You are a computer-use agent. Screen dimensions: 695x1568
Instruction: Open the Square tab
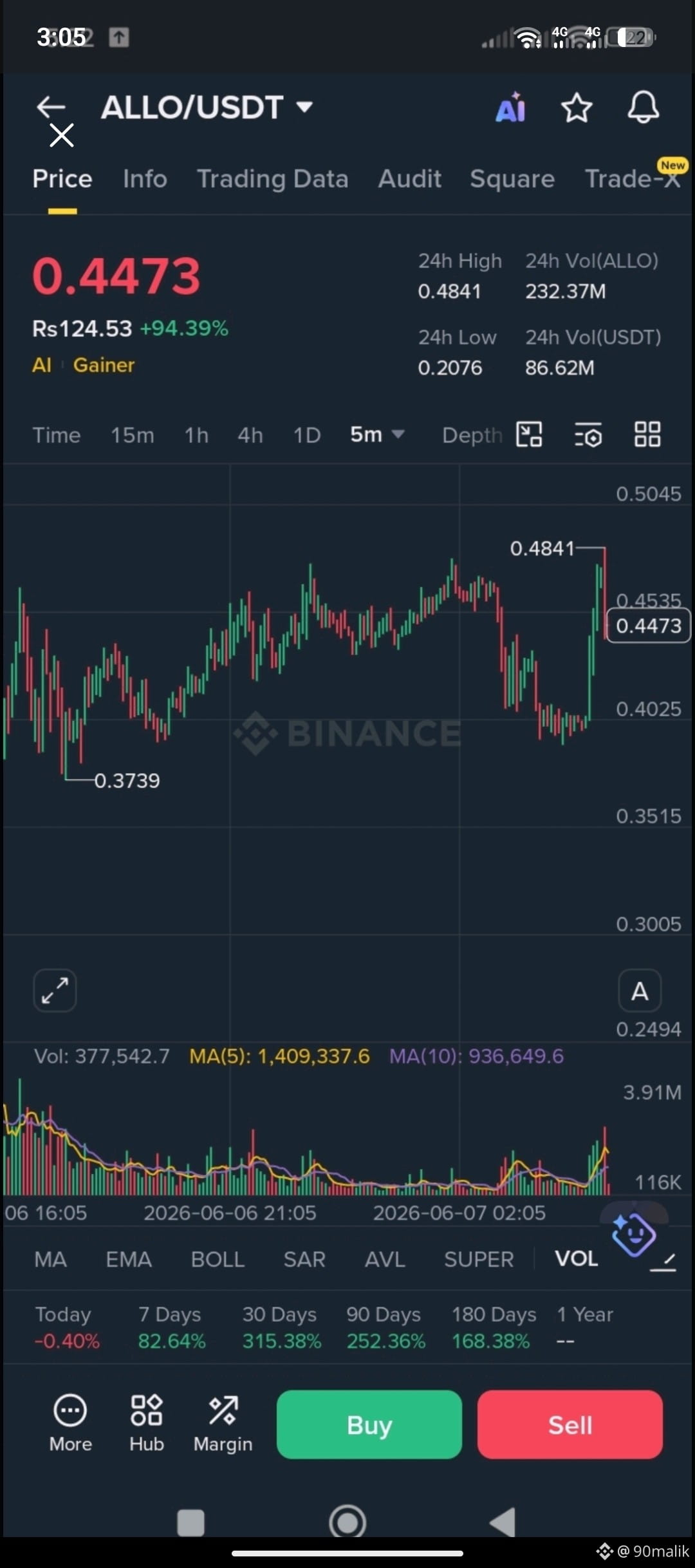pyautogui.click(x=512, y=179)
